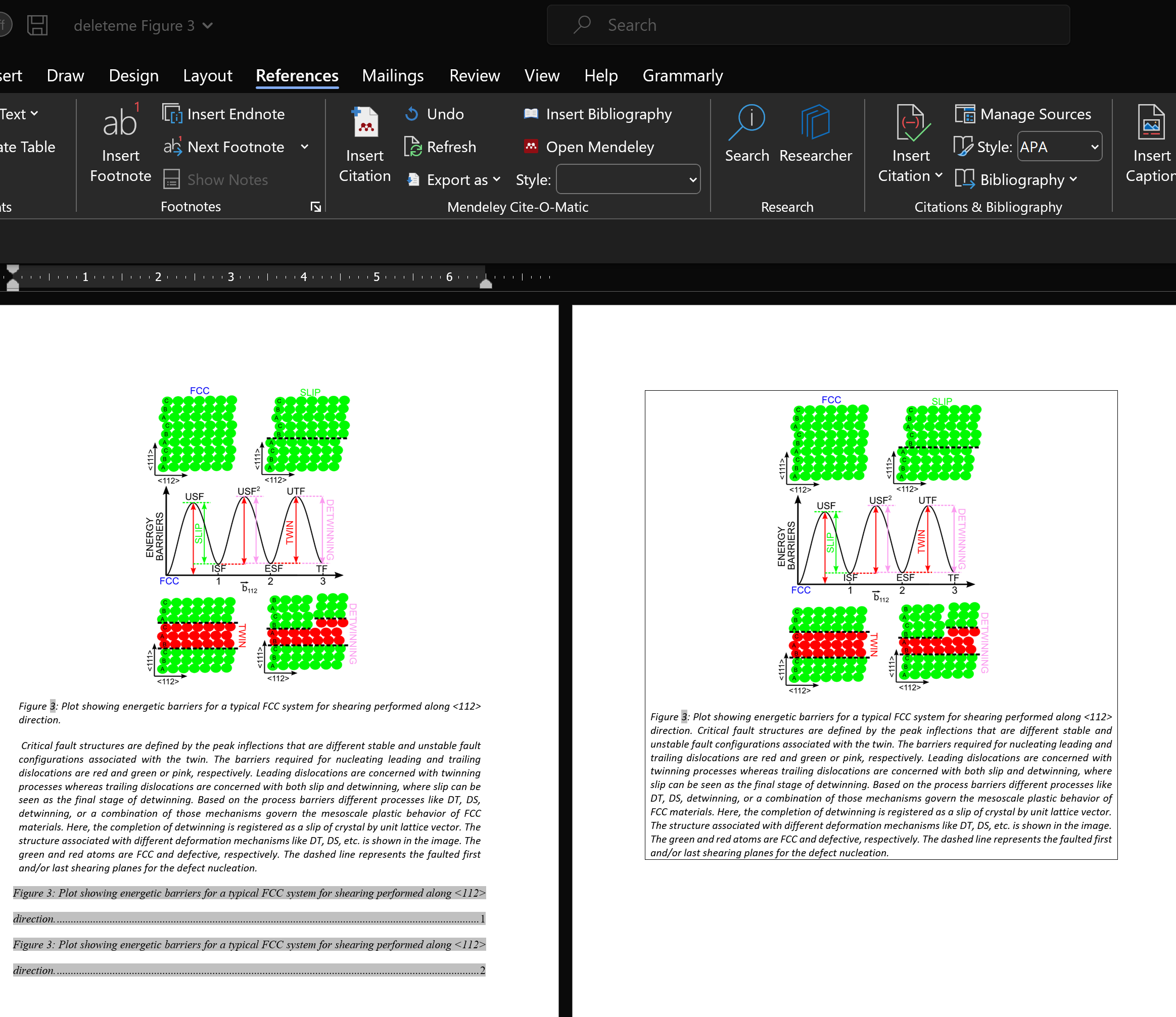
Task: Click the Manage Sources icon
Action: [x=964, y=114]
